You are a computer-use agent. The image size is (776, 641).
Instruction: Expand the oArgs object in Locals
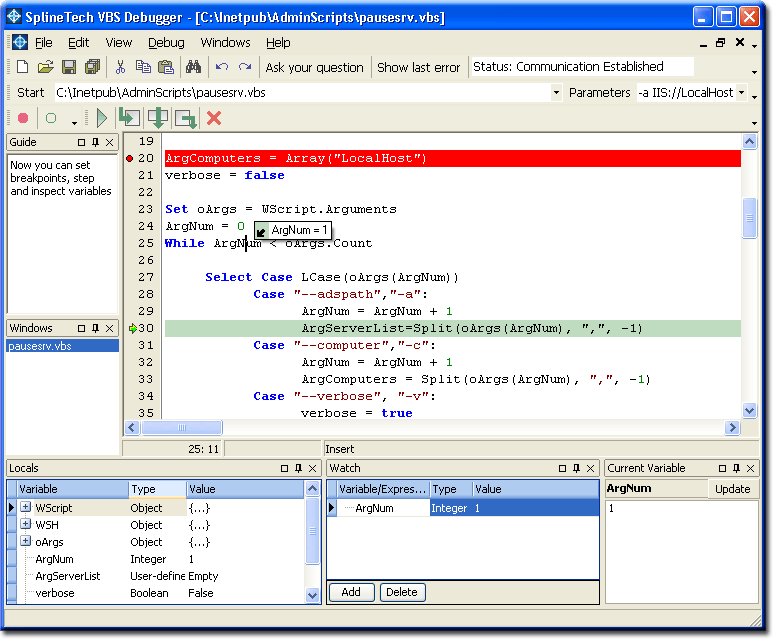tap(25, 542)
